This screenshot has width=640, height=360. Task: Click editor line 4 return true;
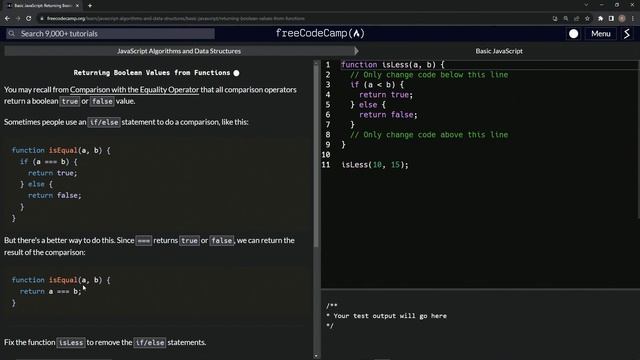[386, 95]
